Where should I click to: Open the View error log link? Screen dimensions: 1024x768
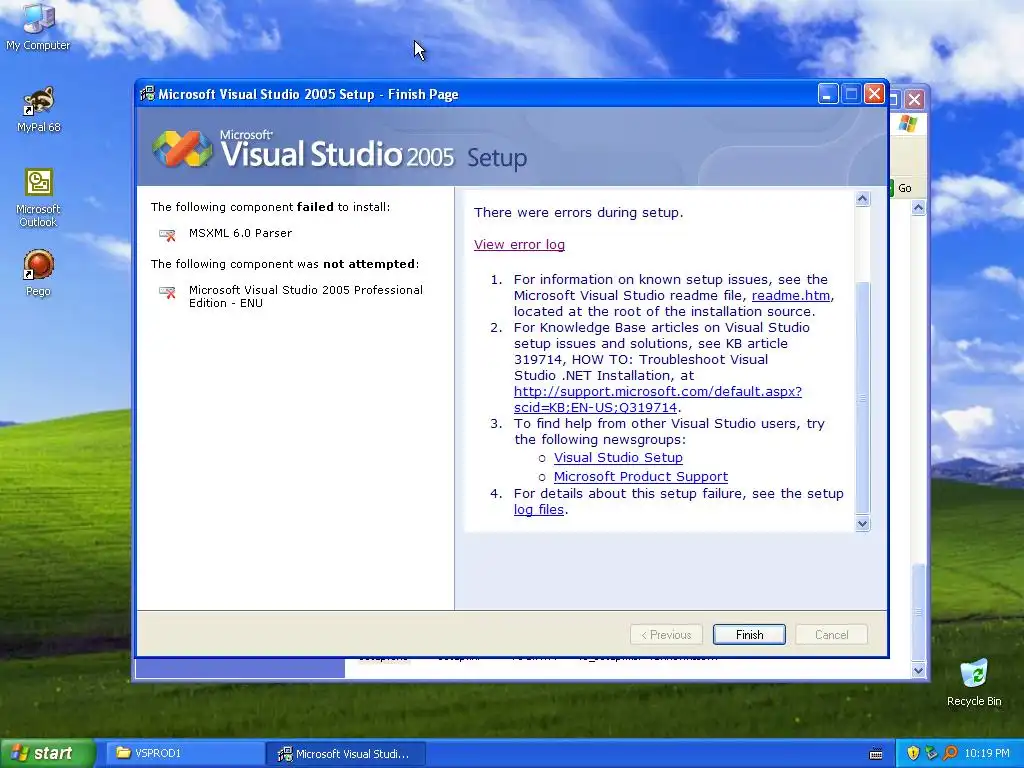(519, 244)
